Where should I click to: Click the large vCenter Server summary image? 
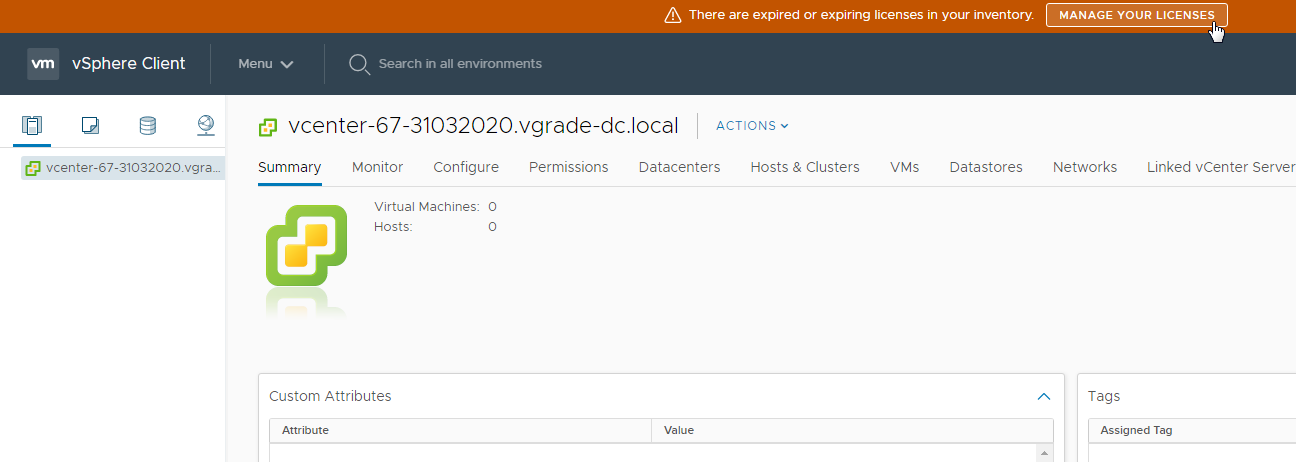pyautogui.click(x=306, y=245)
